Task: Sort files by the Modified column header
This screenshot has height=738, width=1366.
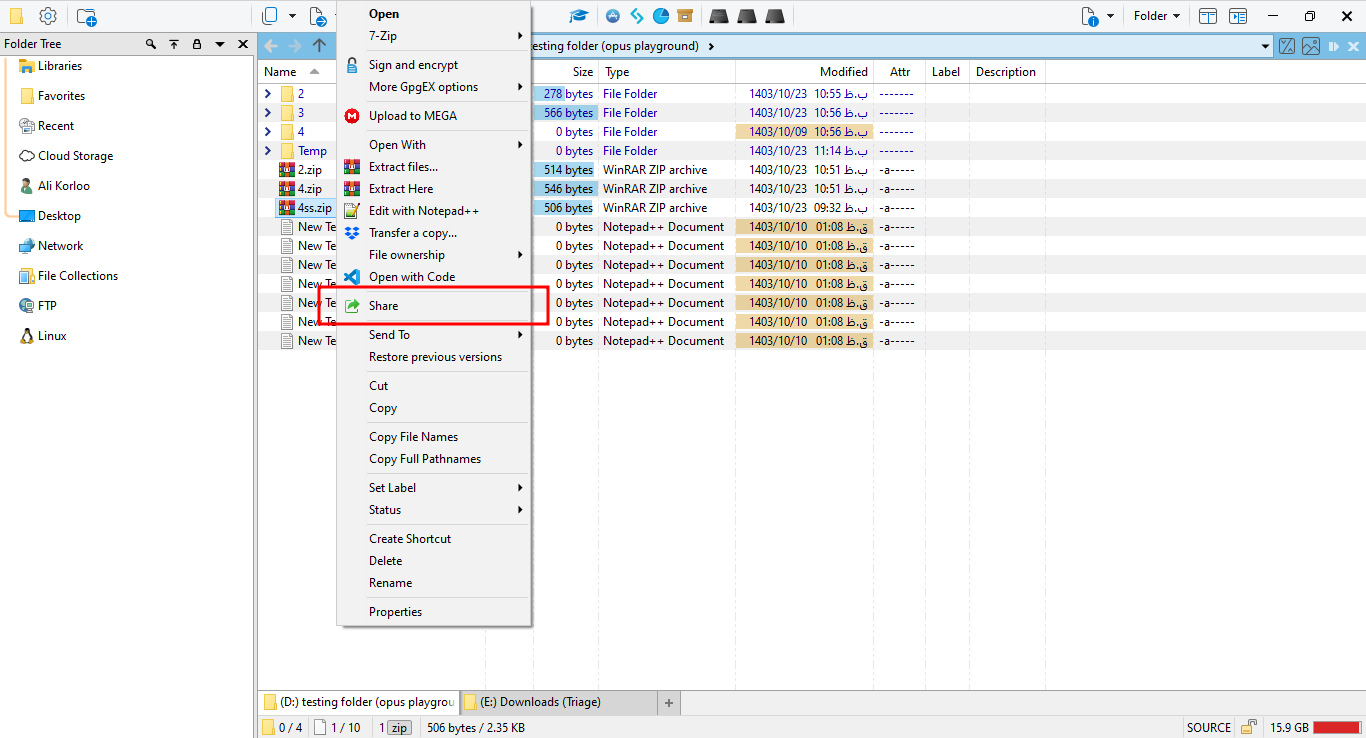Action: [x=843, y=72]
